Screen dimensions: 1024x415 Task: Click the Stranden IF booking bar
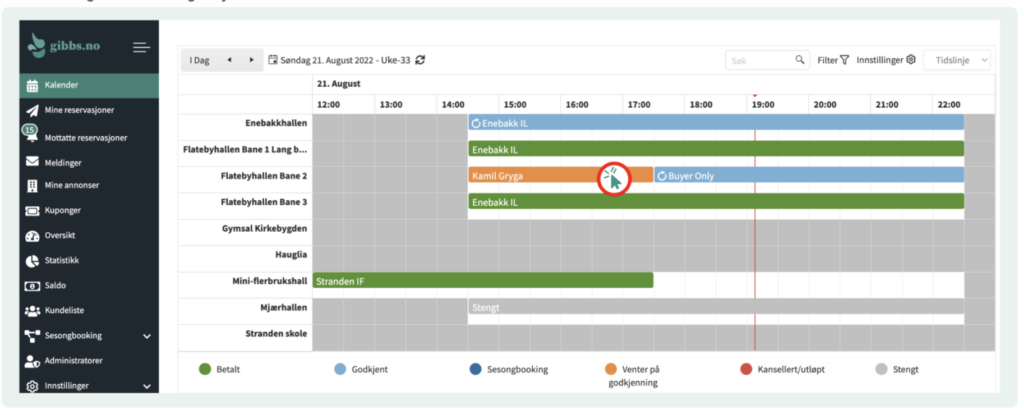tap(482, 281)
